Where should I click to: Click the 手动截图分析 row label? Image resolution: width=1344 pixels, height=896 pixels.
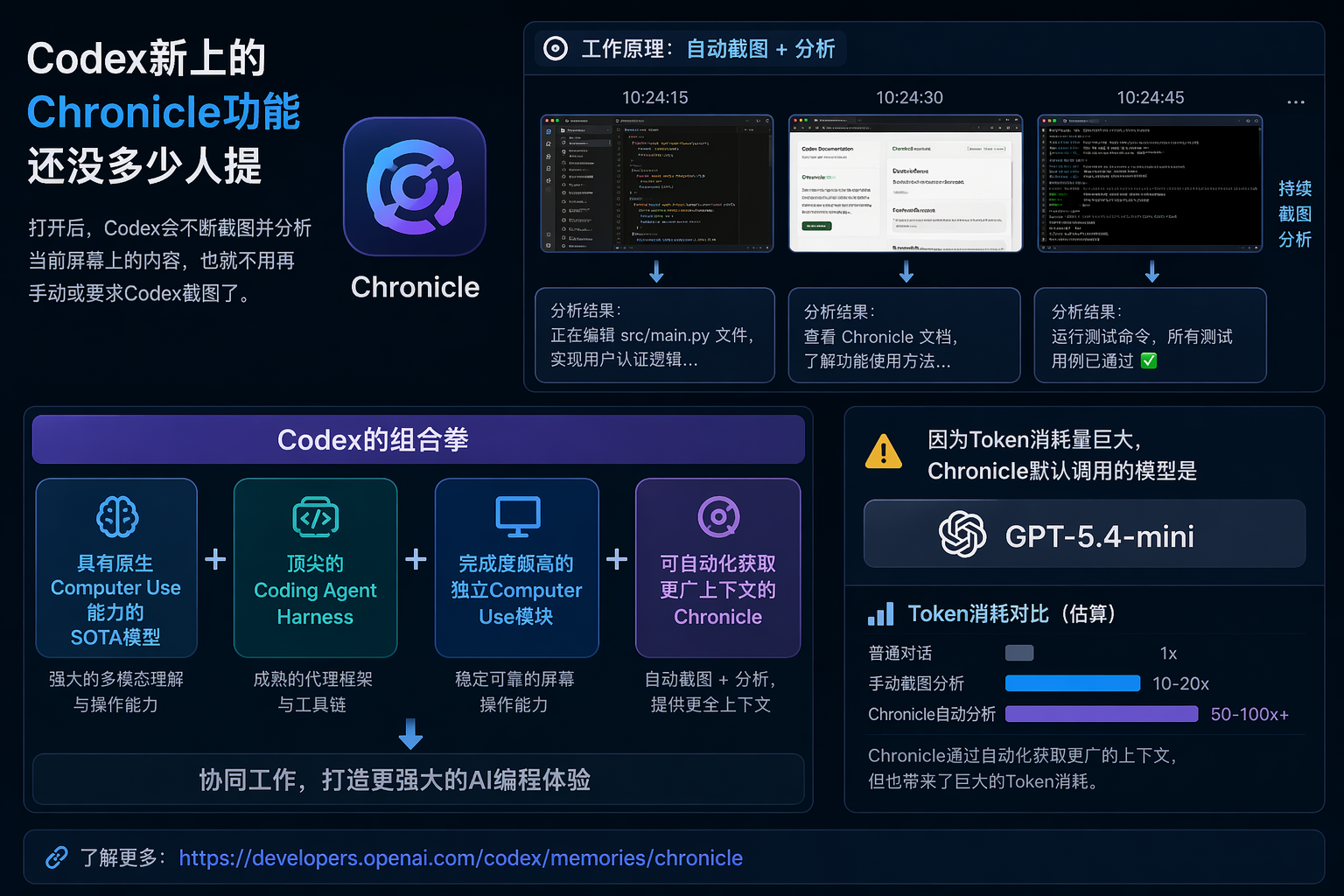coord(916,683)
